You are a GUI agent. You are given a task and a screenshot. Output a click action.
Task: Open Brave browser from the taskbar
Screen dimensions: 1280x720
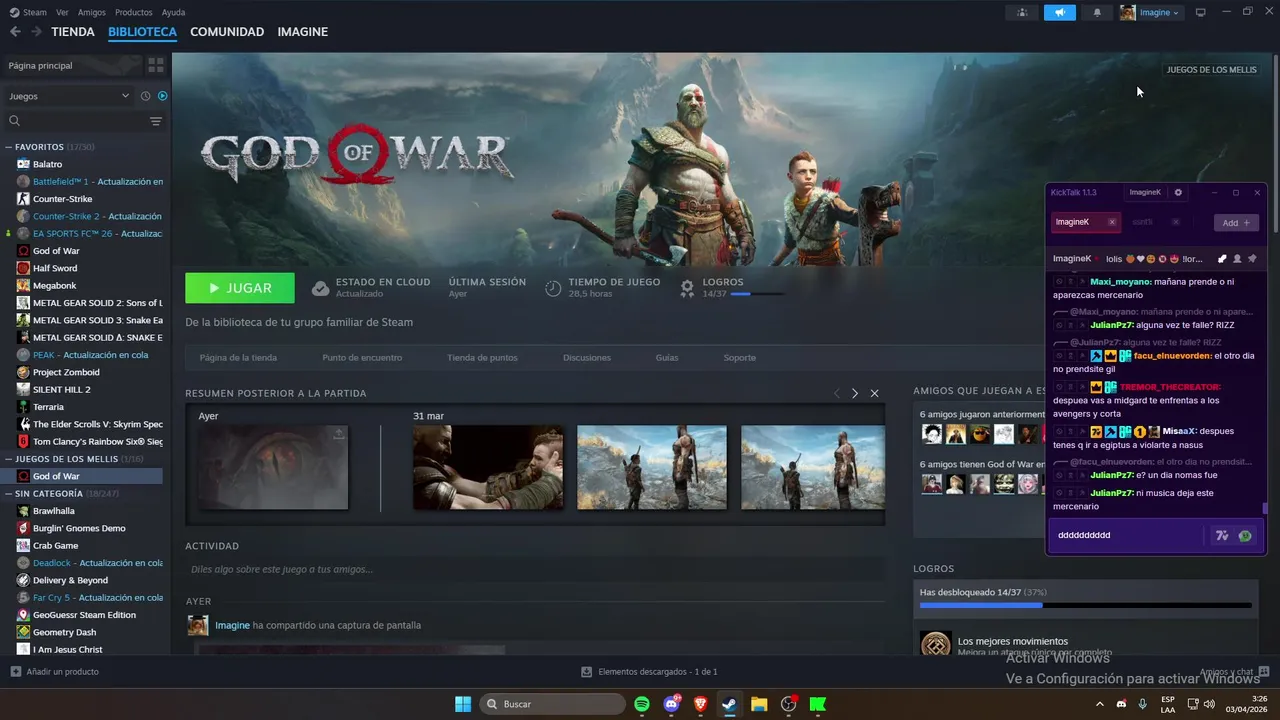[x=700, y=704]
